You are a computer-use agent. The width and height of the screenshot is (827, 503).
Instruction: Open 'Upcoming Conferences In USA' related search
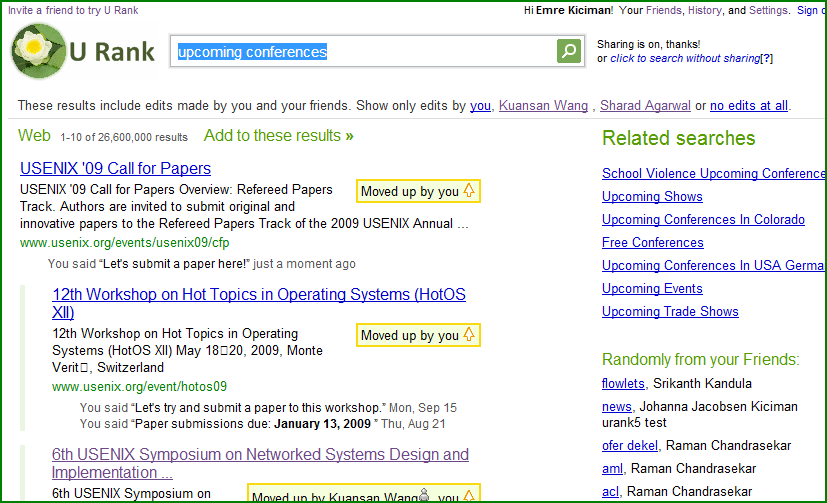(713, 265)
